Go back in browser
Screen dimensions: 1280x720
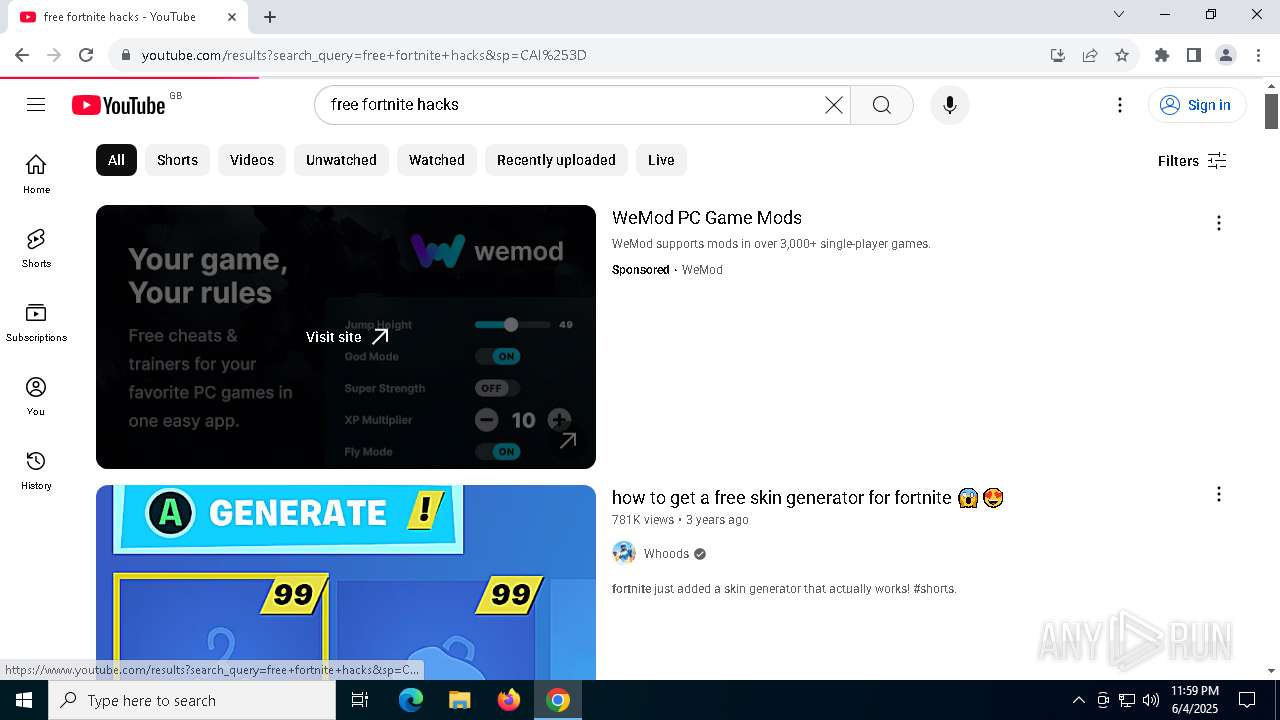22,55
